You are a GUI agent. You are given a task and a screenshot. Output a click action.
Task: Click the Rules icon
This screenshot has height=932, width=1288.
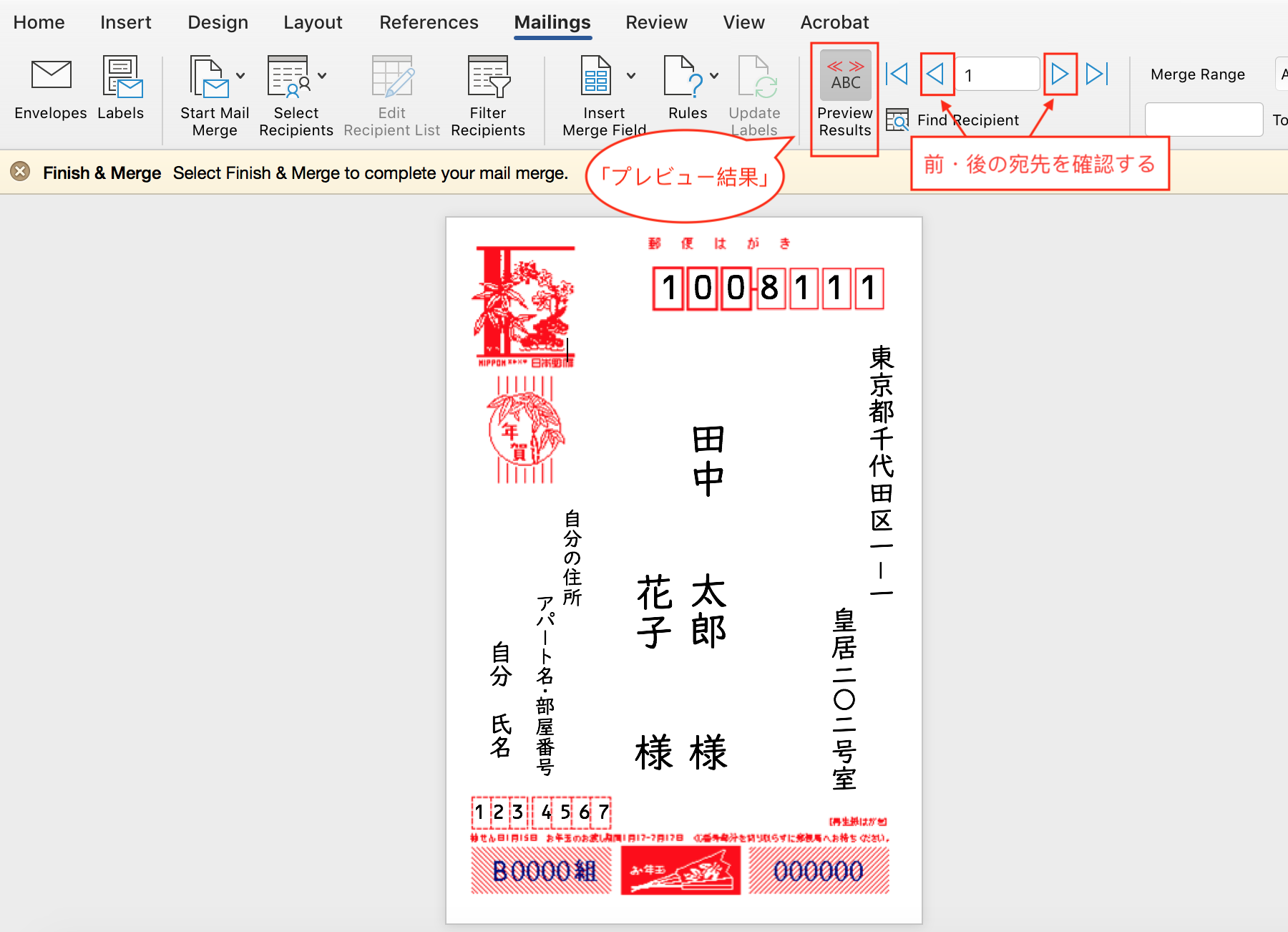683,76
